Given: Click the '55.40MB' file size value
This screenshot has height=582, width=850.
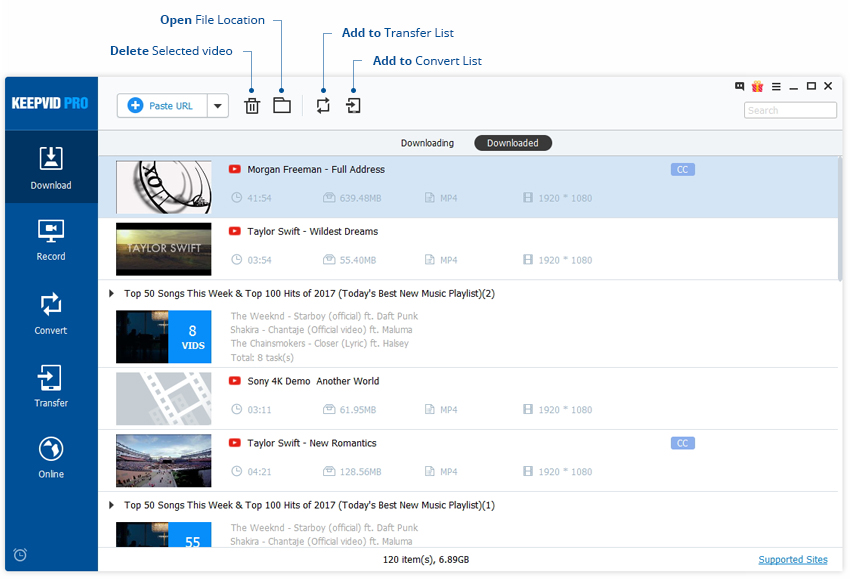Looking at the screenshot, I should click(358, 260).
